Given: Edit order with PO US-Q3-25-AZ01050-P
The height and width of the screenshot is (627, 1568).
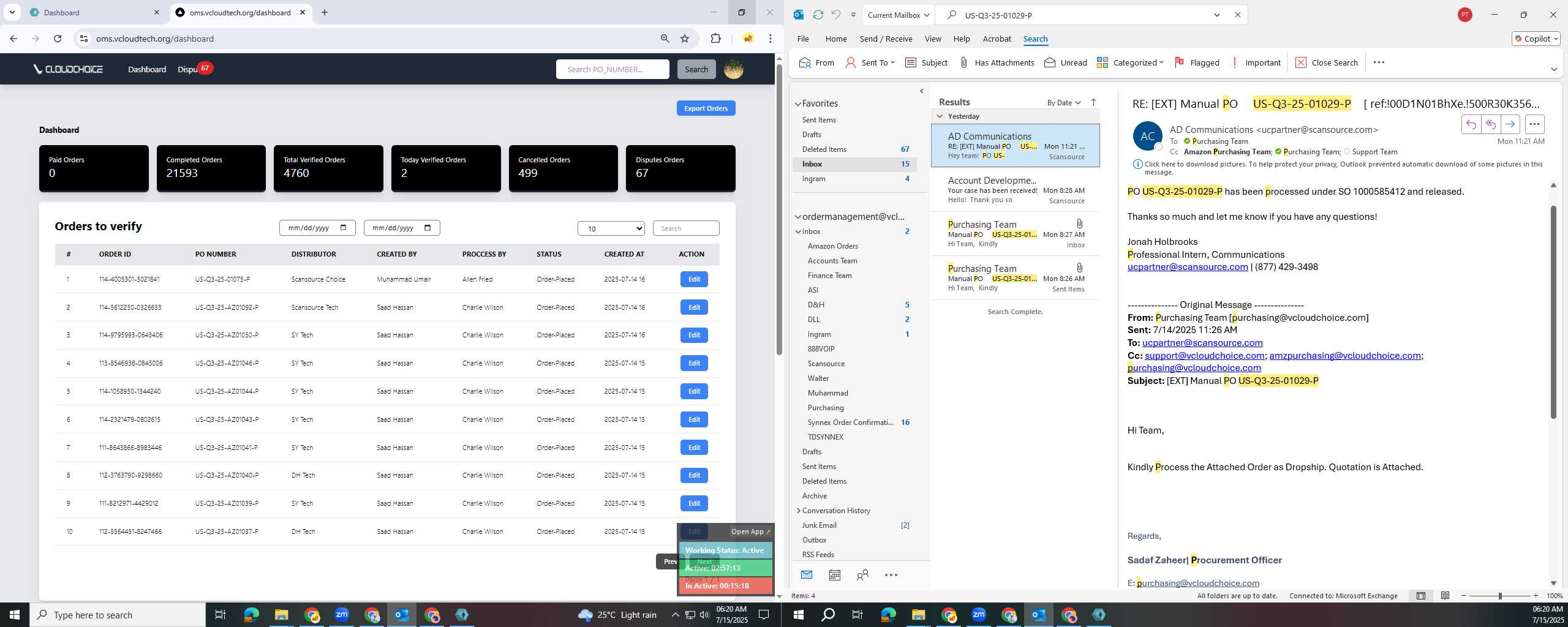Looking at the screenshot, I should tap(694, 335).
